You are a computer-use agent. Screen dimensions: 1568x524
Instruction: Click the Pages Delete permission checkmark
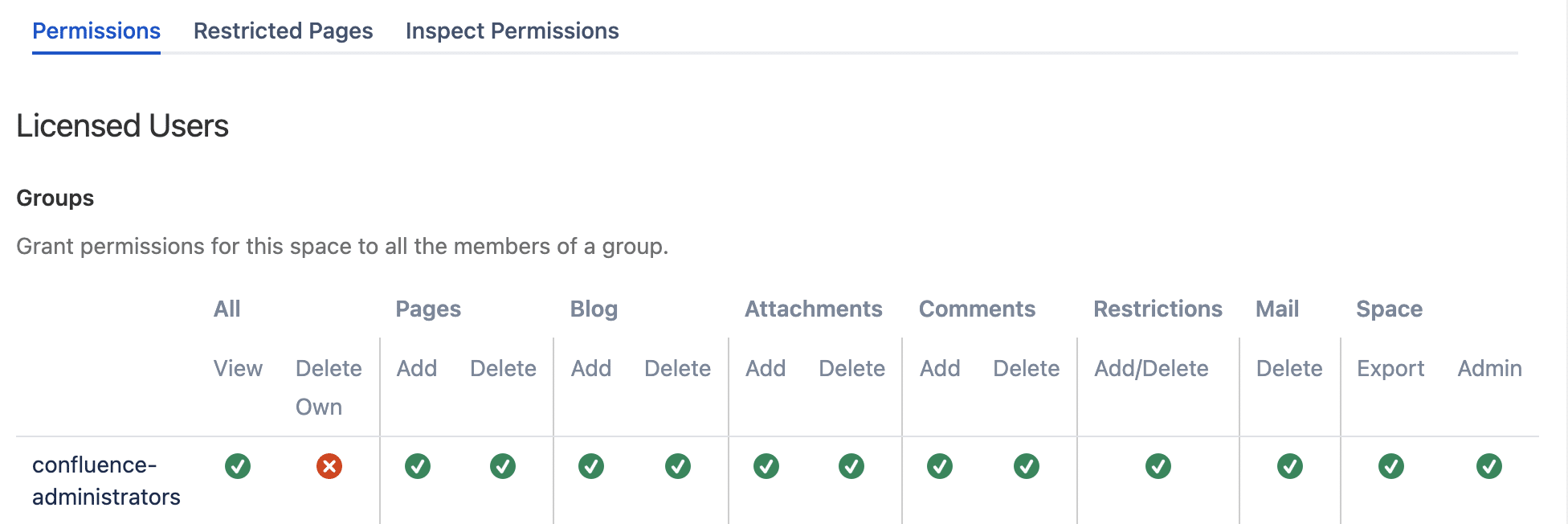coord(503,466)
